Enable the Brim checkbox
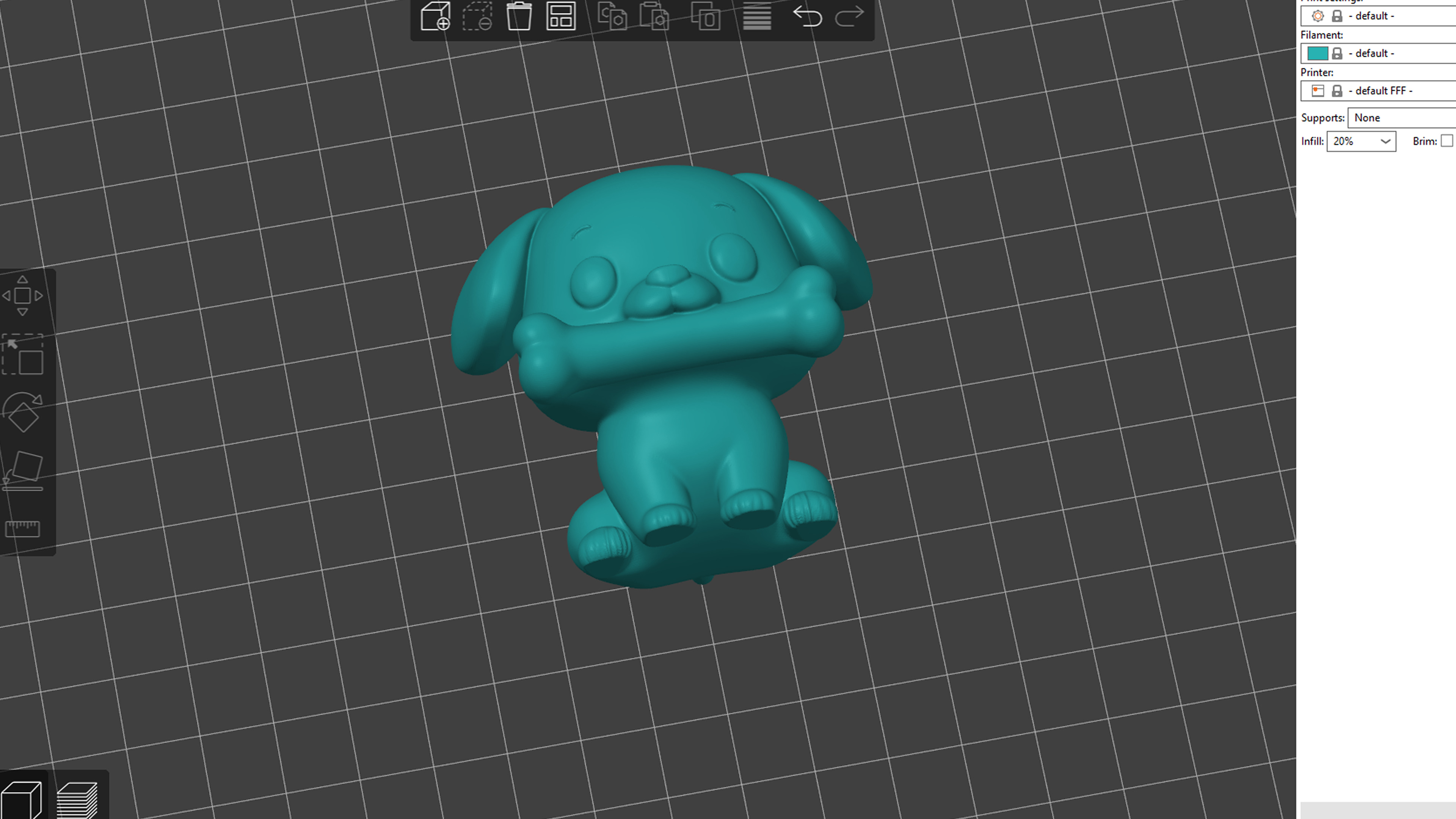Image resolution: width=1456 pixels, height=819 pixels. click(1447, 141)
